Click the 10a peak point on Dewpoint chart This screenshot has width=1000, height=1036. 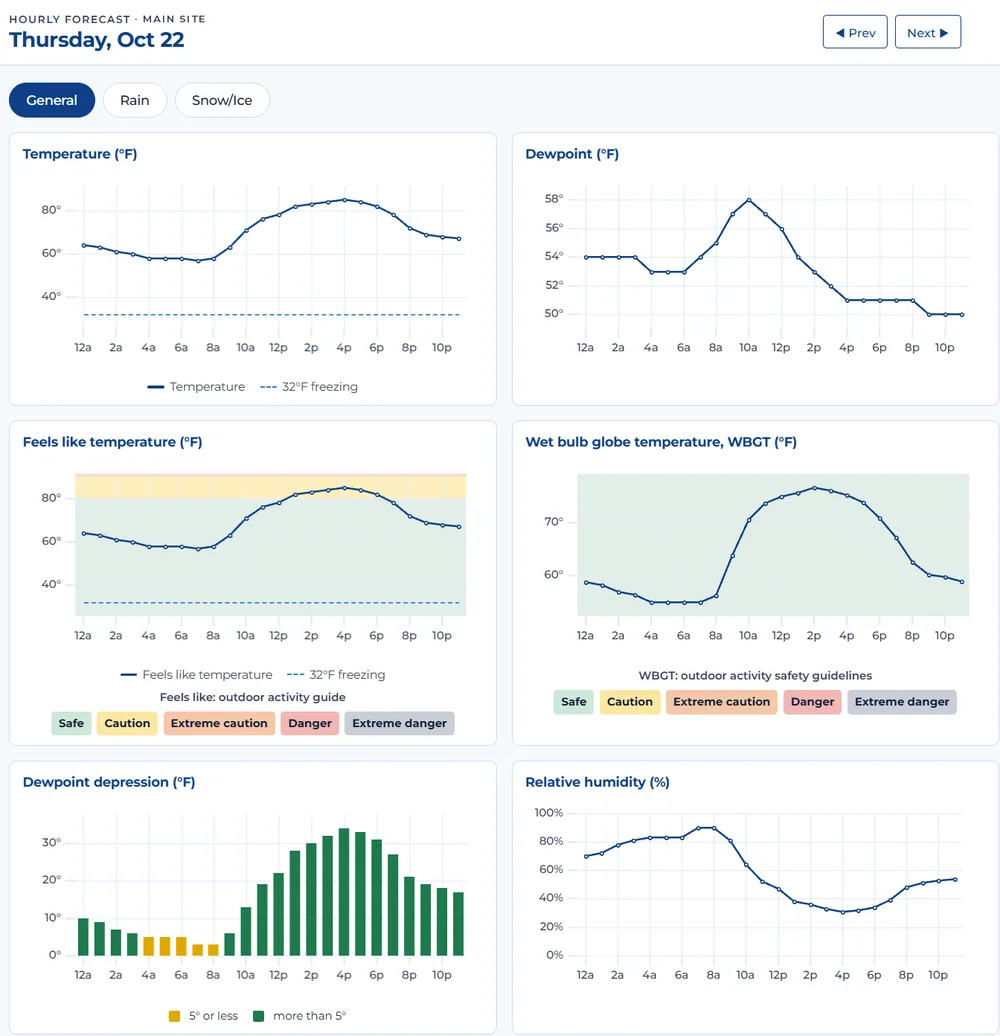point(749,200)
